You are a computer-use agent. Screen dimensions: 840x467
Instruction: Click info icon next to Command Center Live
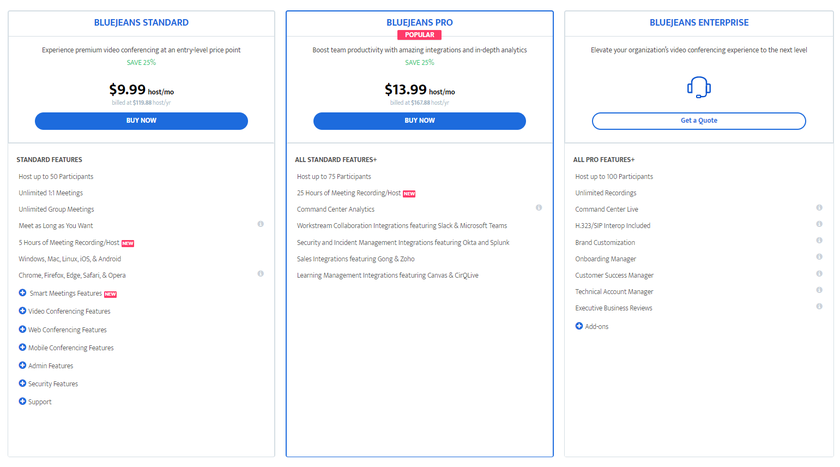pyautogui.click(x=818, y=208)
